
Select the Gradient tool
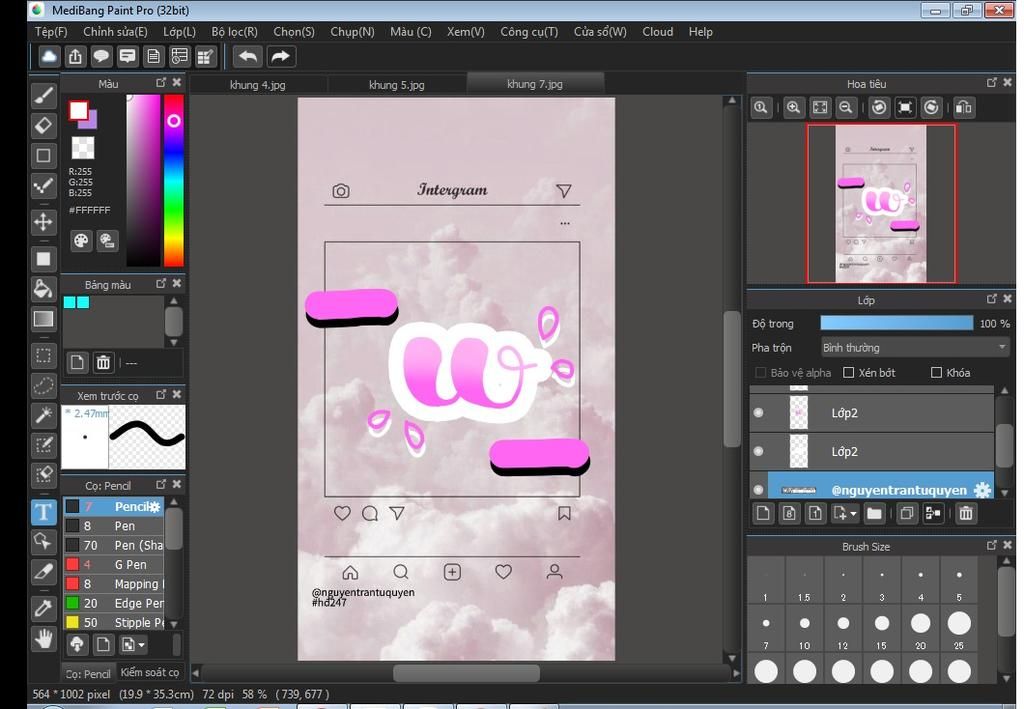coord(43,319)
